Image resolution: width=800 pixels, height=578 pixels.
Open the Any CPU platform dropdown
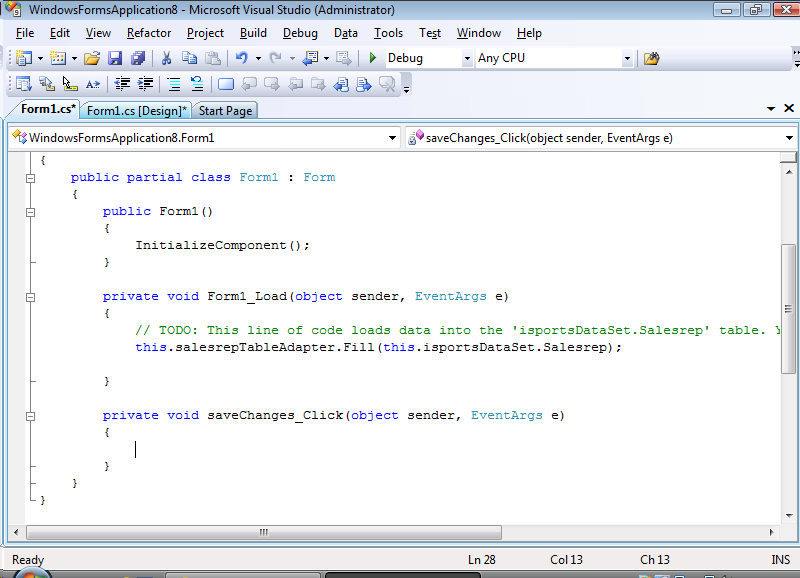[x=627, y=59]
